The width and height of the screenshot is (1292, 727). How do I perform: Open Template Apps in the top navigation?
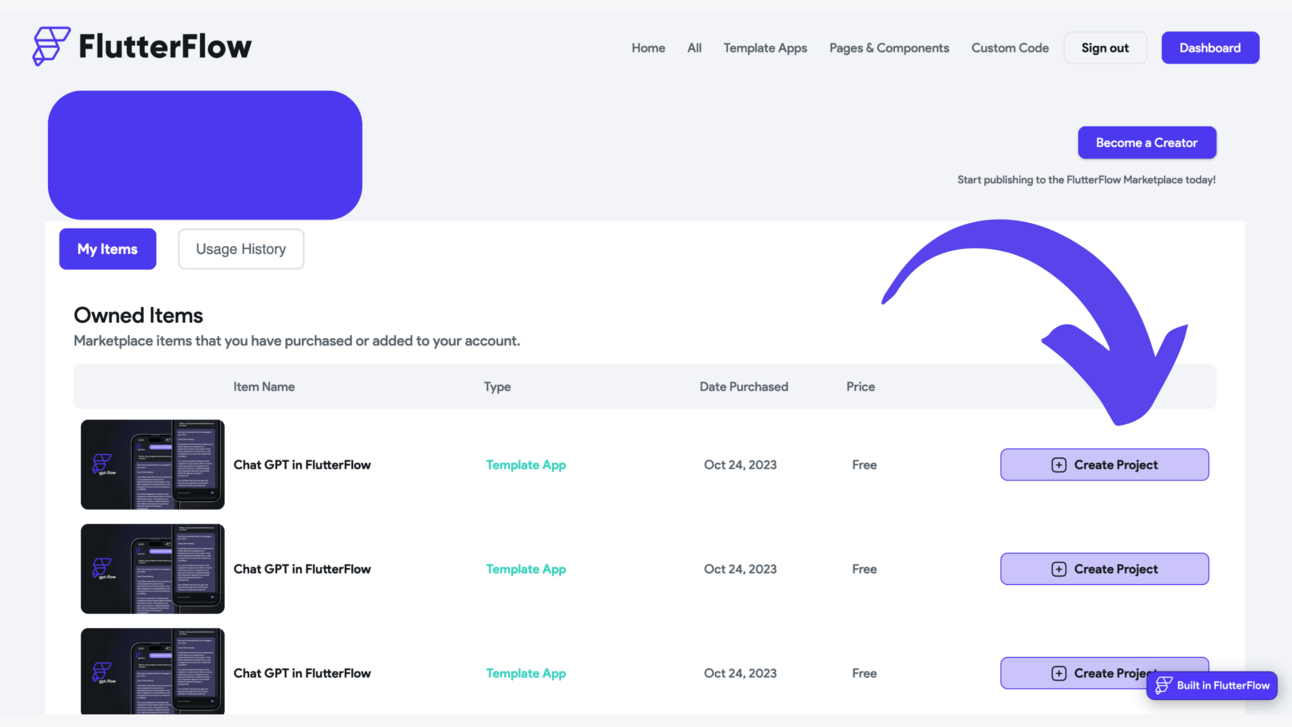[765, 48]
